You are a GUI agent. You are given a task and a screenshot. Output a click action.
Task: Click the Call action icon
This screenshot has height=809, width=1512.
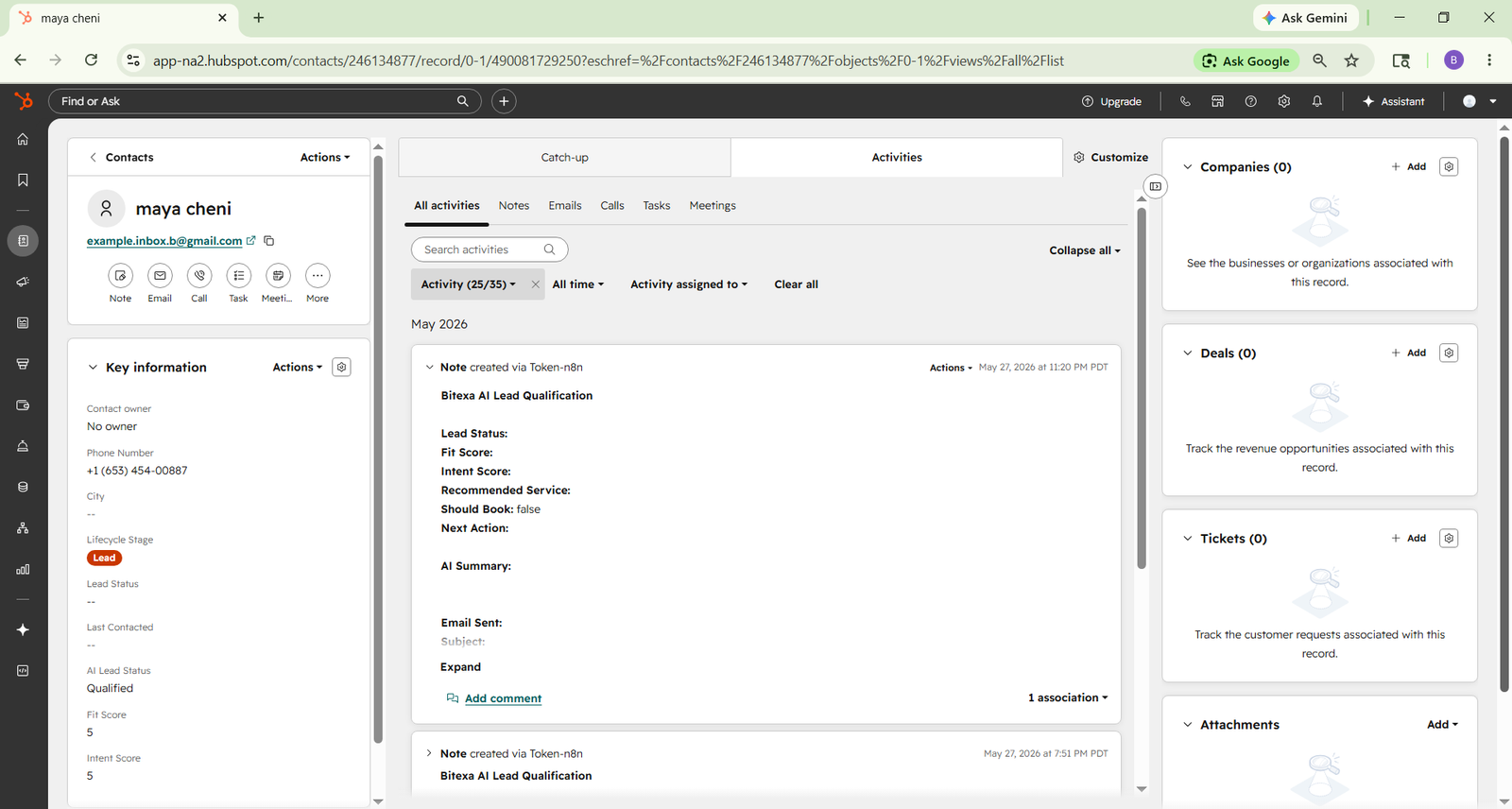pos(199,276)
